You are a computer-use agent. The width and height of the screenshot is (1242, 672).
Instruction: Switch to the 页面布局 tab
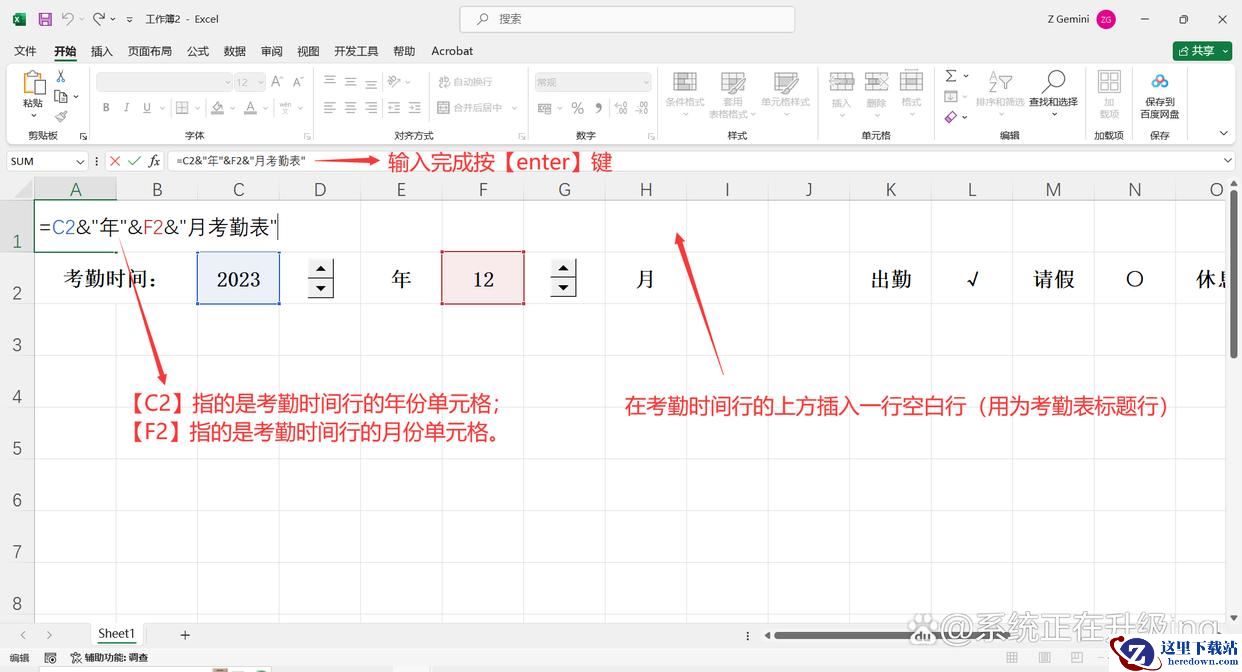(150, 51)
